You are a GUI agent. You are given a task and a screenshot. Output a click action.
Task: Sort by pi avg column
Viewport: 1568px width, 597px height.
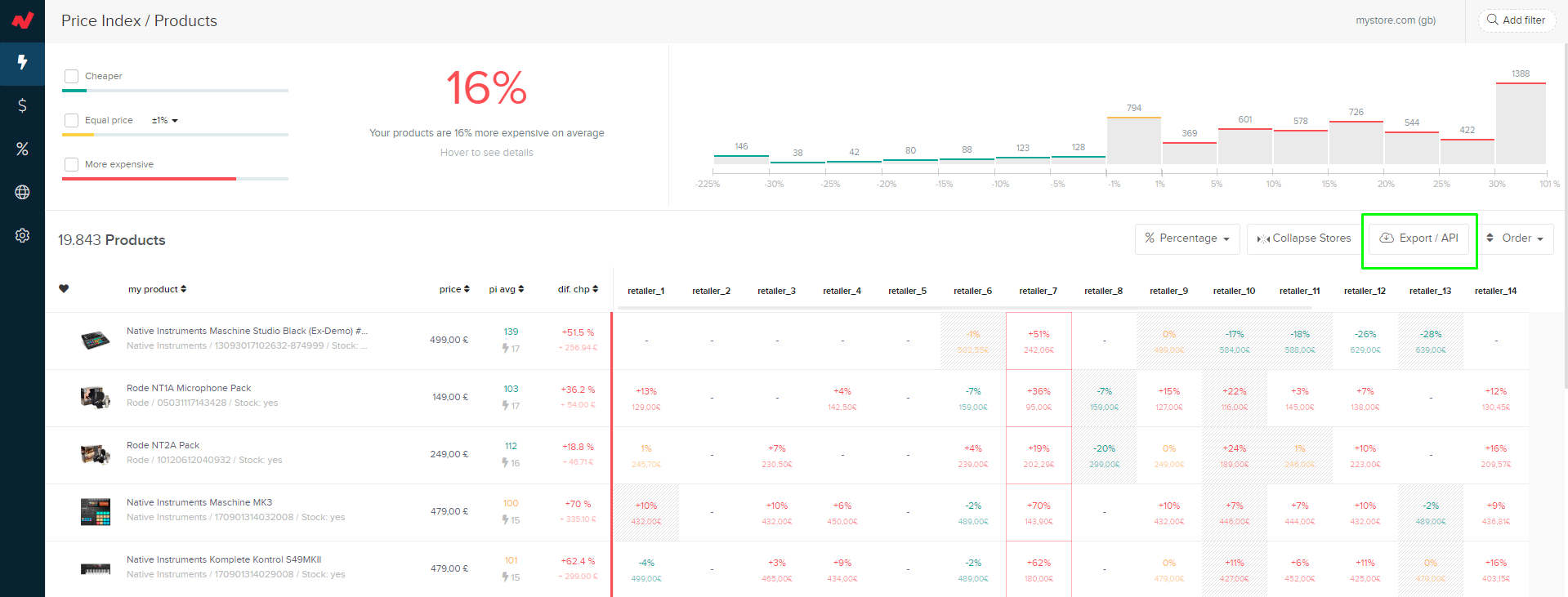click(507, 289)
